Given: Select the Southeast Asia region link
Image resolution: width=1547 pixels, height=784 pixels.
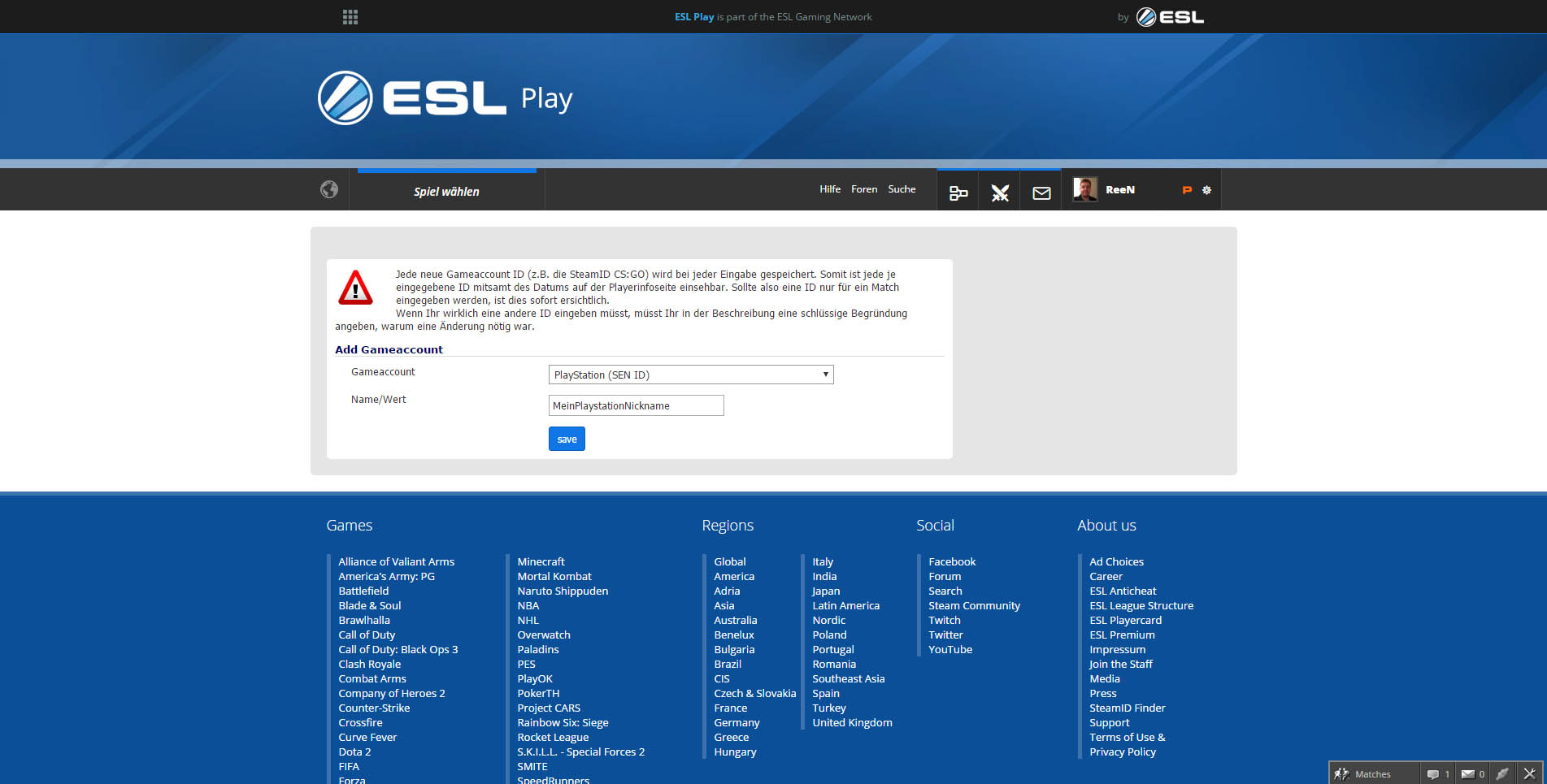Looking at the screenshot, I should [849, 678].
